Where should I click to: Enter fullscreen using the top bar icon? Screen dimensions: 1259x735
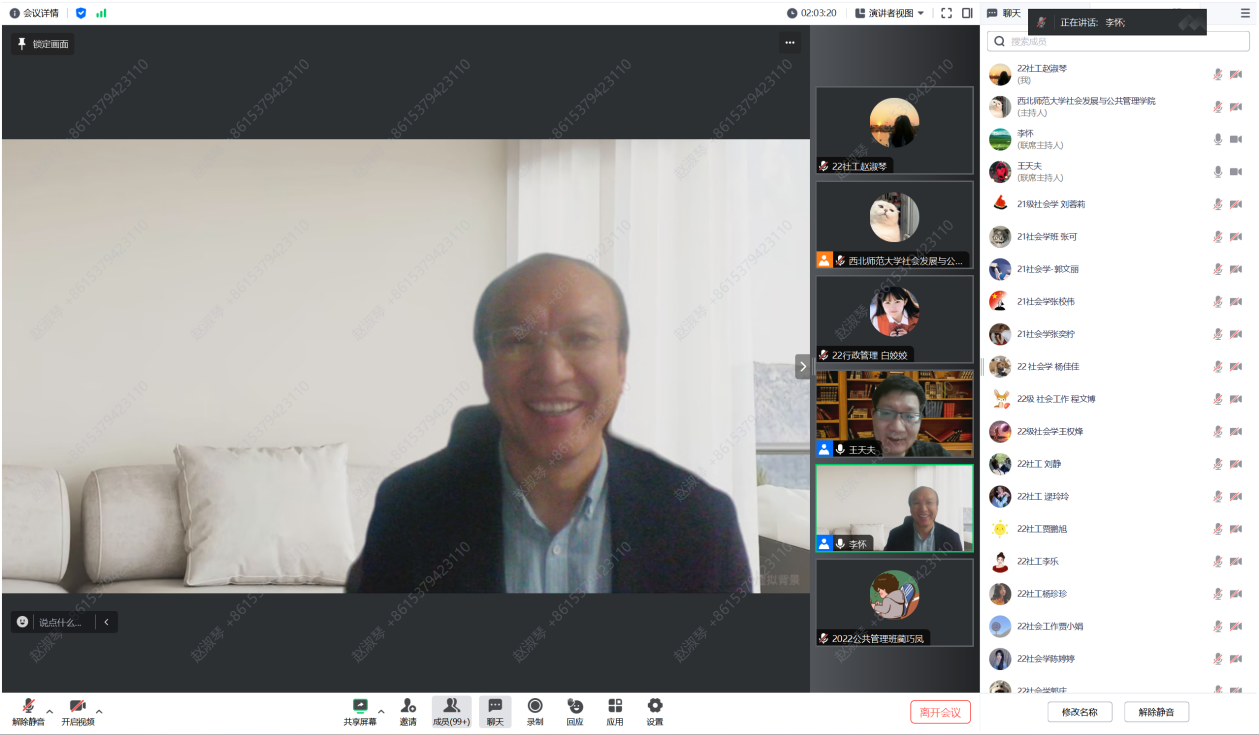pos(946,13)
